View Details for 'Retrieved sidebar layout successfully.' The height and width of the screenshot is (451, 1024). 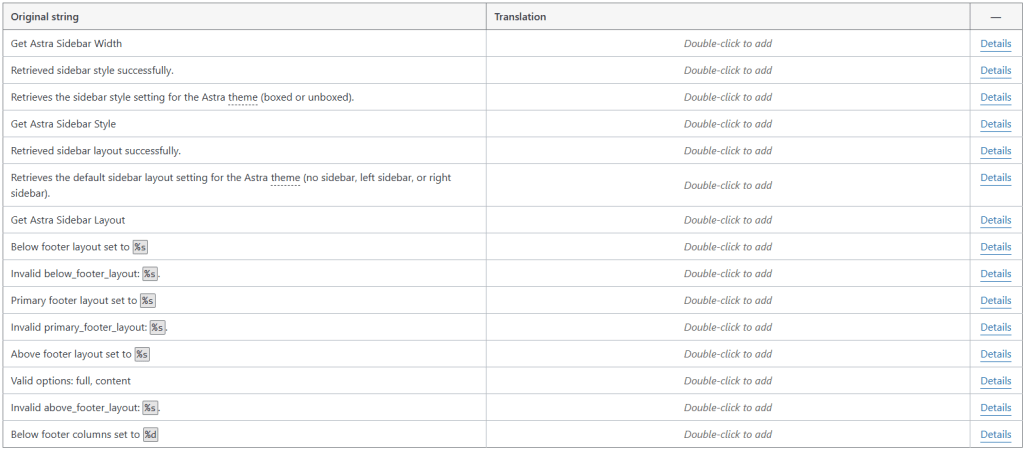pos(995,151)
